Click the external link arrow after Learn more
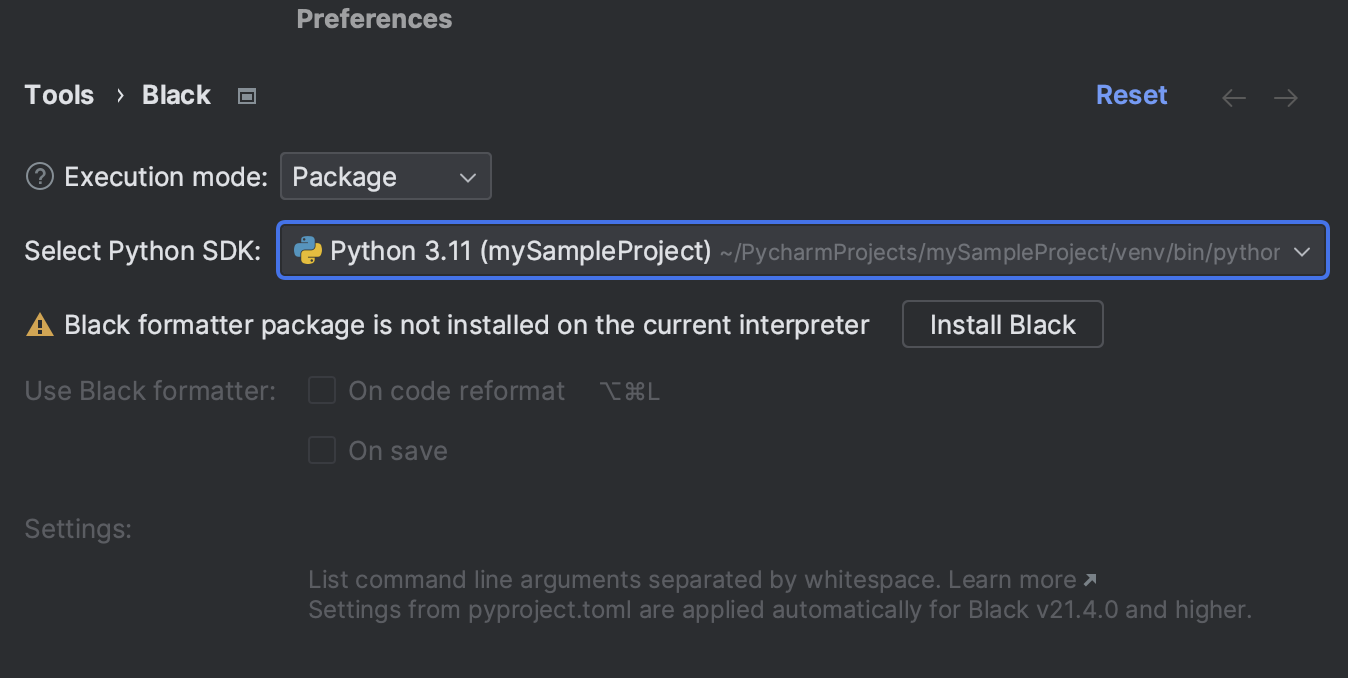Viewport: 1348px width, 678px height. tap(1089, 579)
